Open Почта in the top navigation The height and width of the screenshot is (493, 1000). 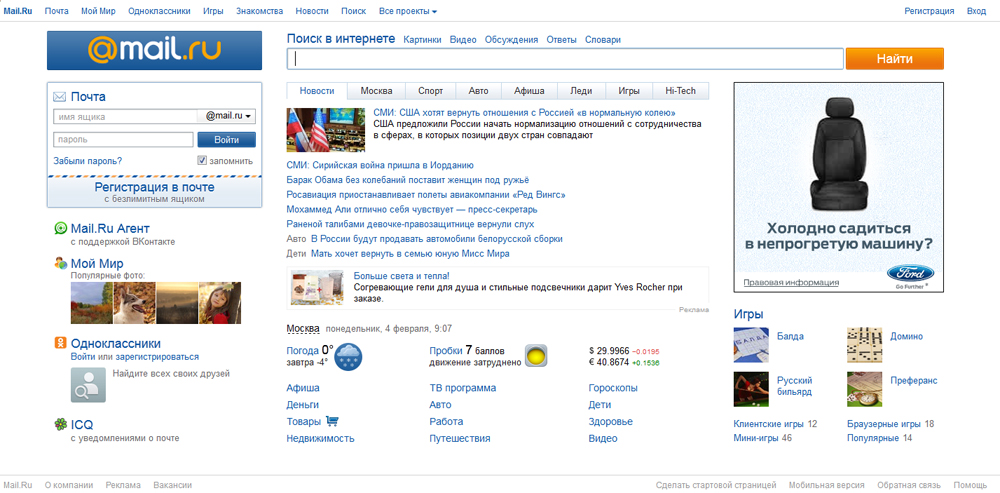click(57, 11)
